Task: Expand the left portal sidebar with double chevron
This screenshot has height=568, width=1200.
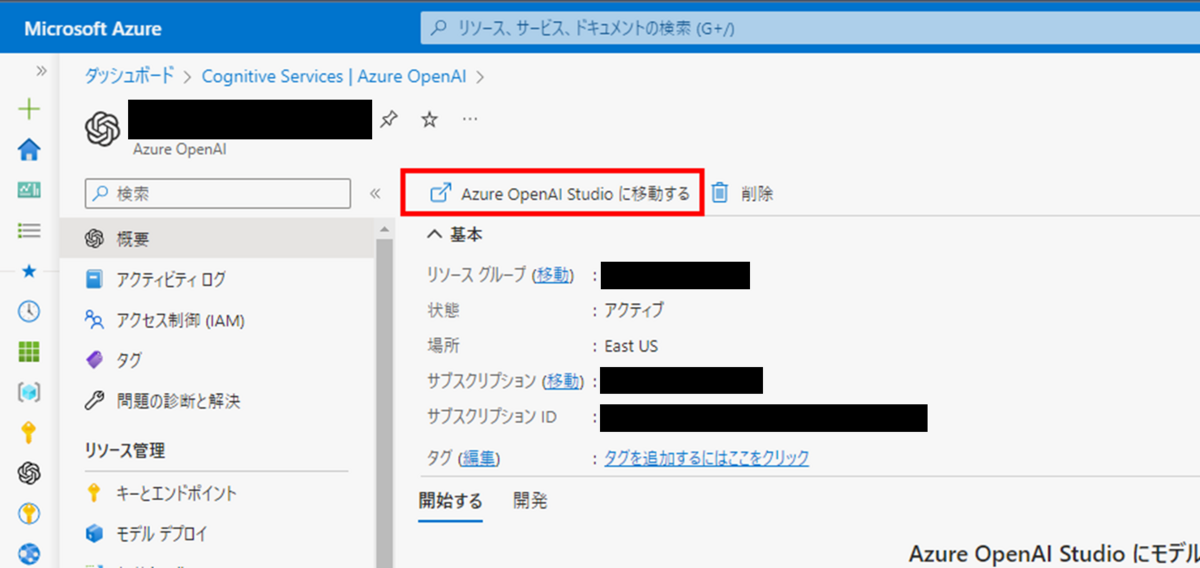Action: tap(41, 71)
